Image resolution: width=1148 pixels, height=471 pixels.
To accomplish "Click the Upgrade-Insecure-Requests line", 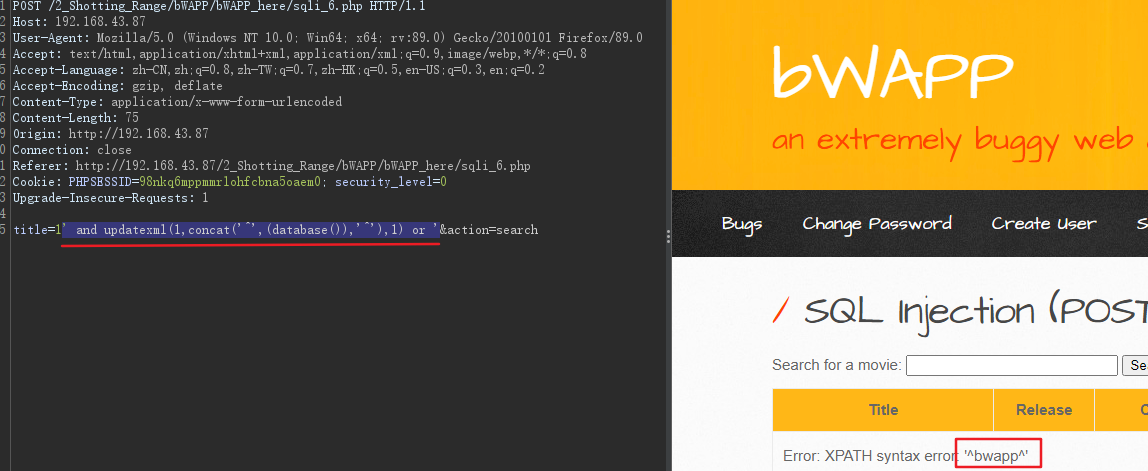I will tap(111, 198).
